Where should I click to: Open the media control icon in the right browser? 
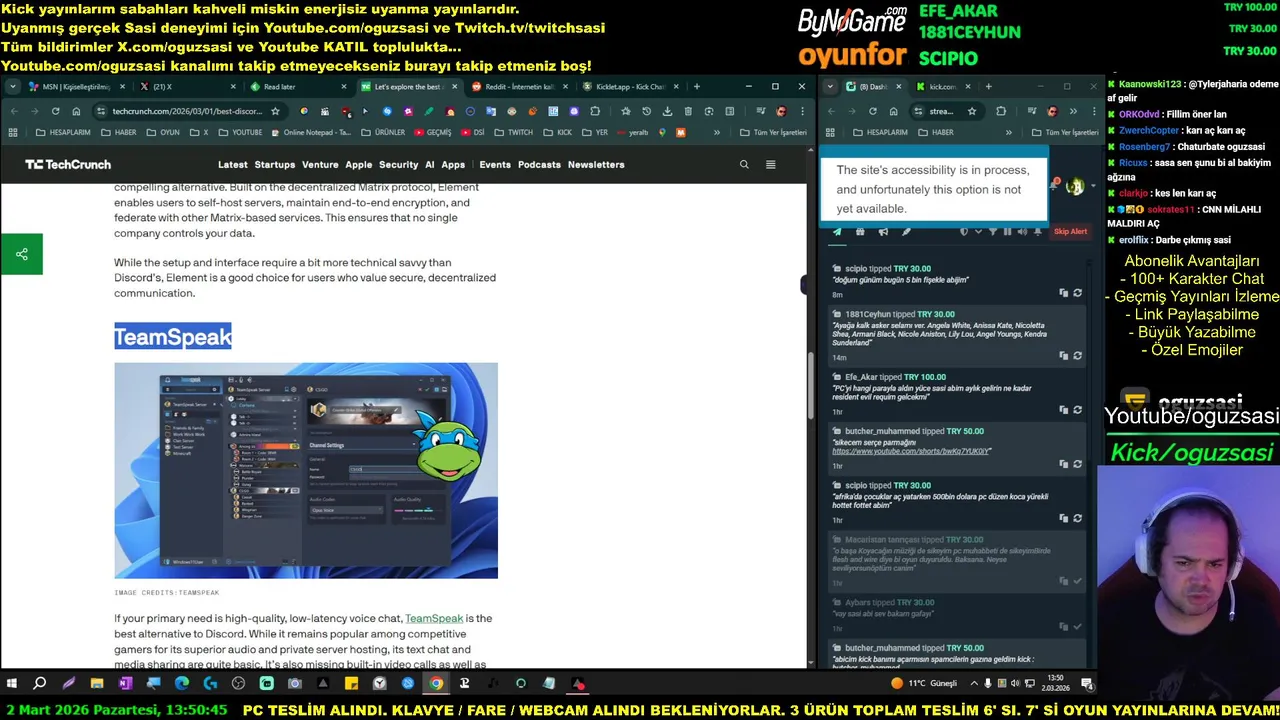click(x=1032, y=111)
